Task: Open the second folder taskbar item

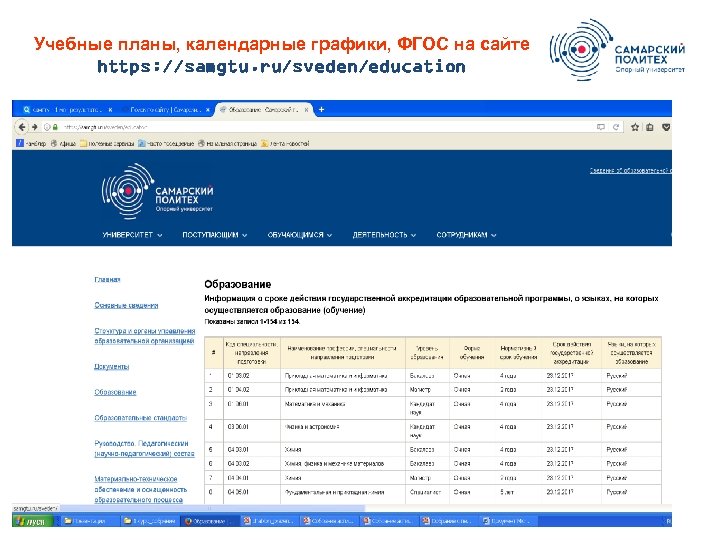Action: click(150, 521)
